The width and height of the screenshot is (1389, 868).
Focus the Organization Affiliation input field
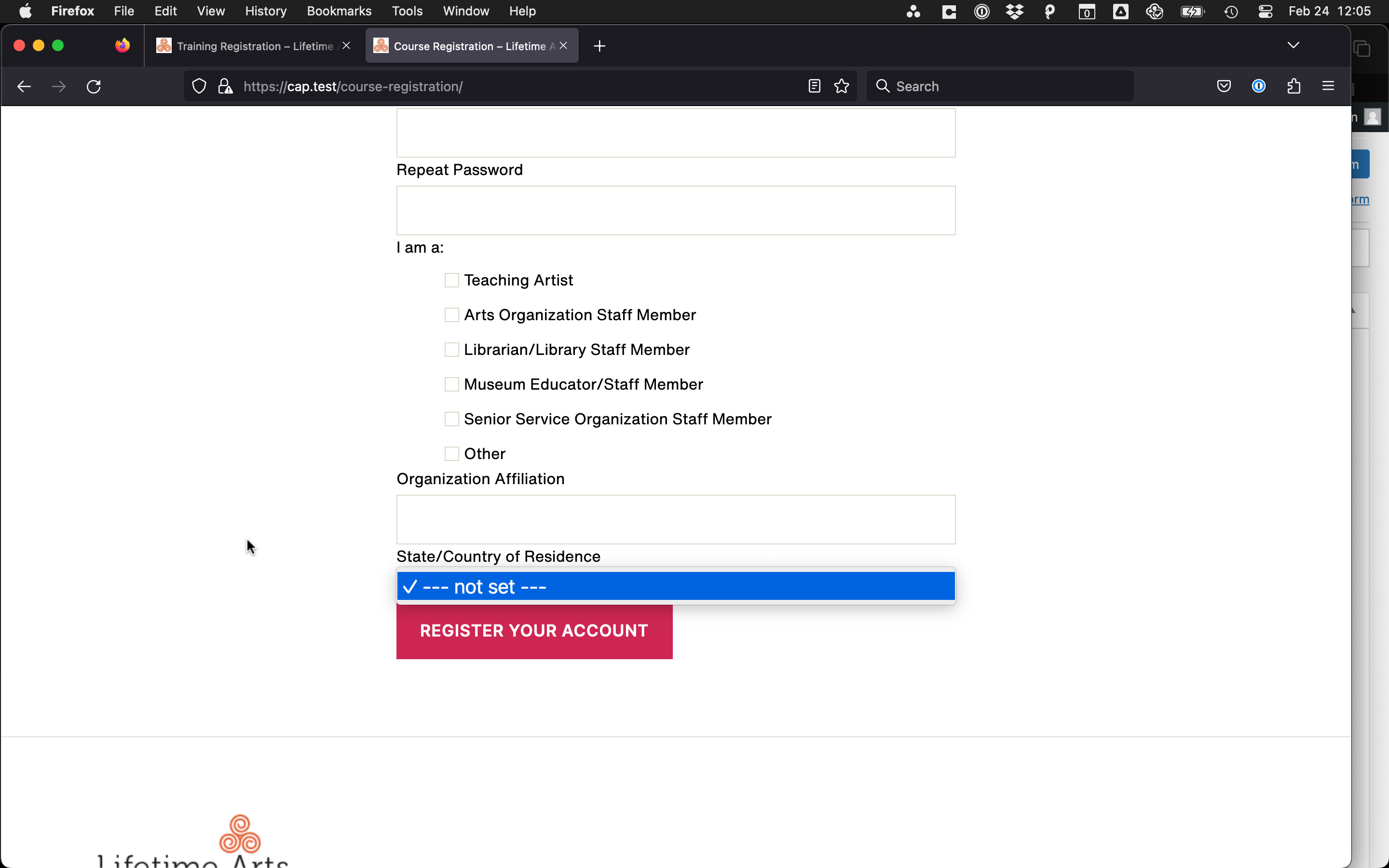tap(676, 519)
